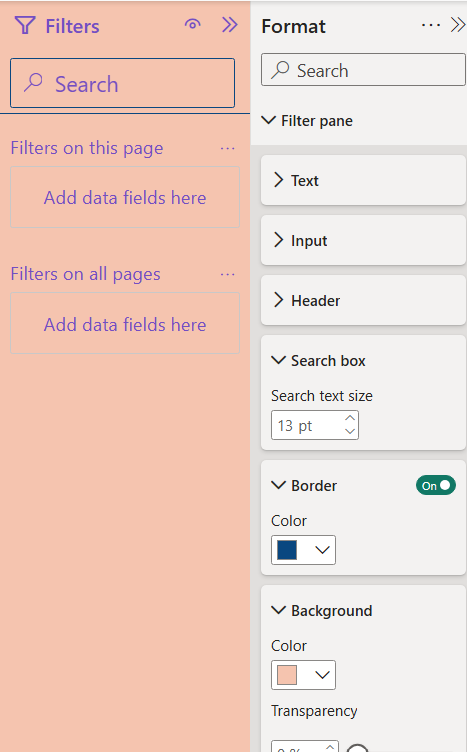Collapse the Format pane double chevron

[x=457, y=25]
